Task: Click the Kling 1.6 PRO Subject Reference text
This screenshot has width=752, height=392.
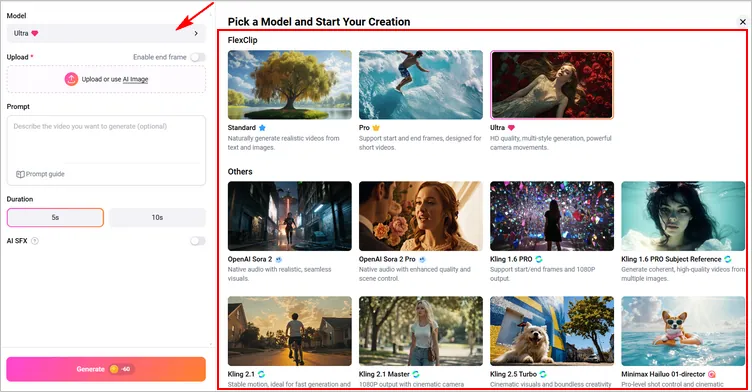Action: point(671,259)
